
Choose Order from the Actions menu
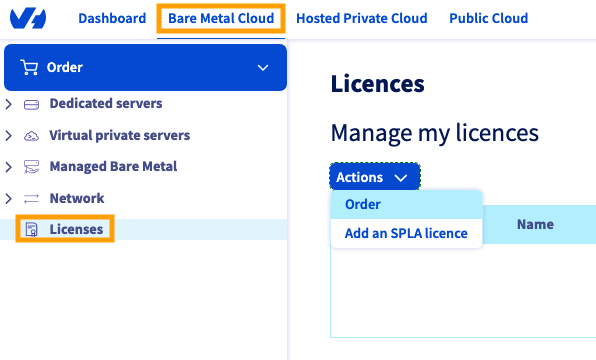coord(406,205)
